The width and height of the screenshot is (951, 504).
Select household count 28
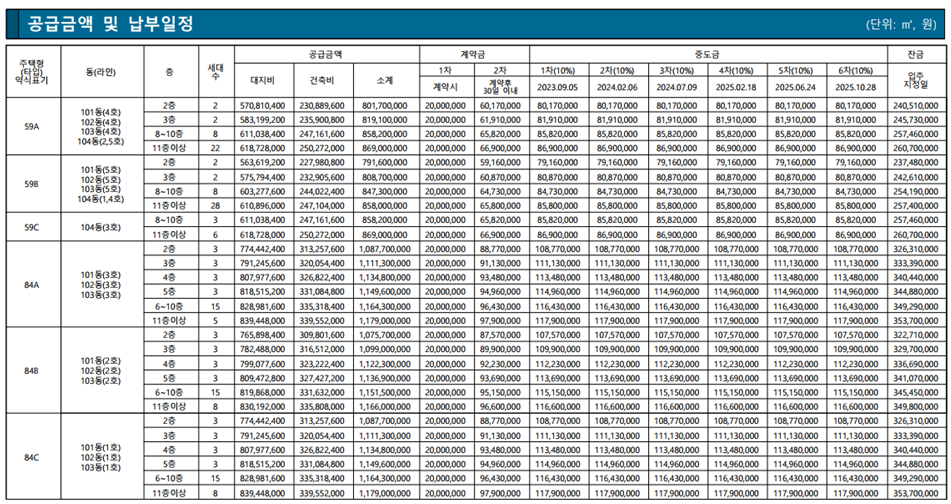pyautogui.click(x=215, y=206)
